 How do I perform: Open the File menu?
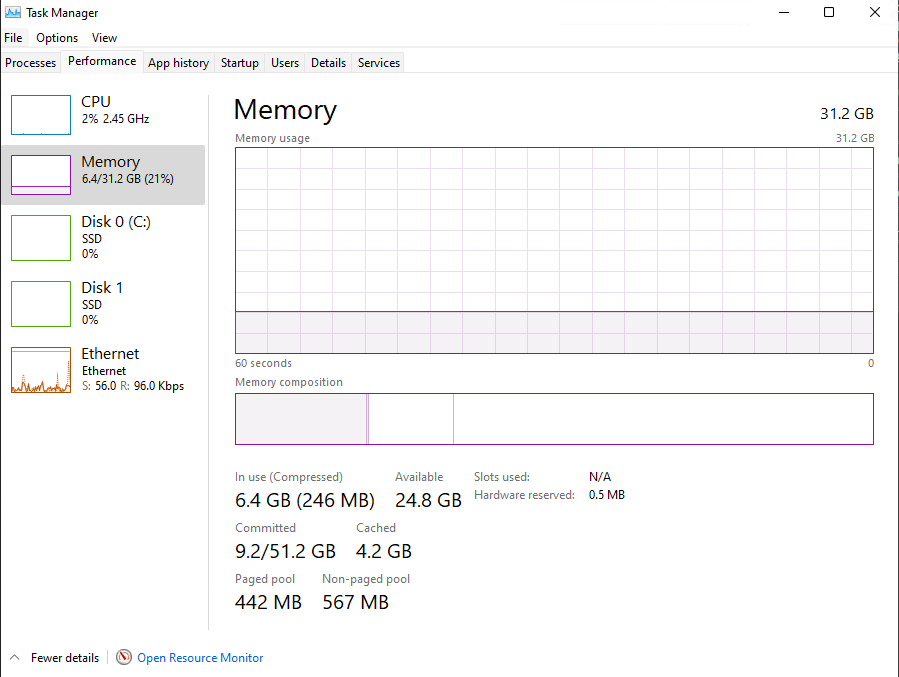[x=13, y=38]
